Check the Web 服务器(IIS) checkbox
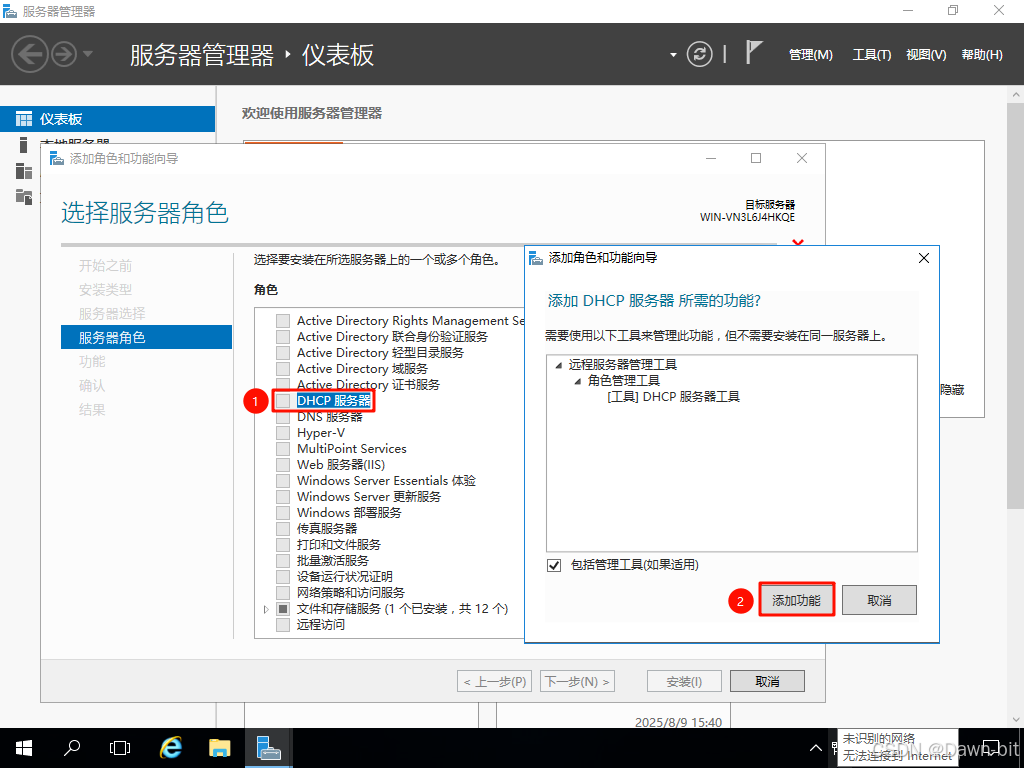Screen dimensions: 1024x768 [283, 465]
